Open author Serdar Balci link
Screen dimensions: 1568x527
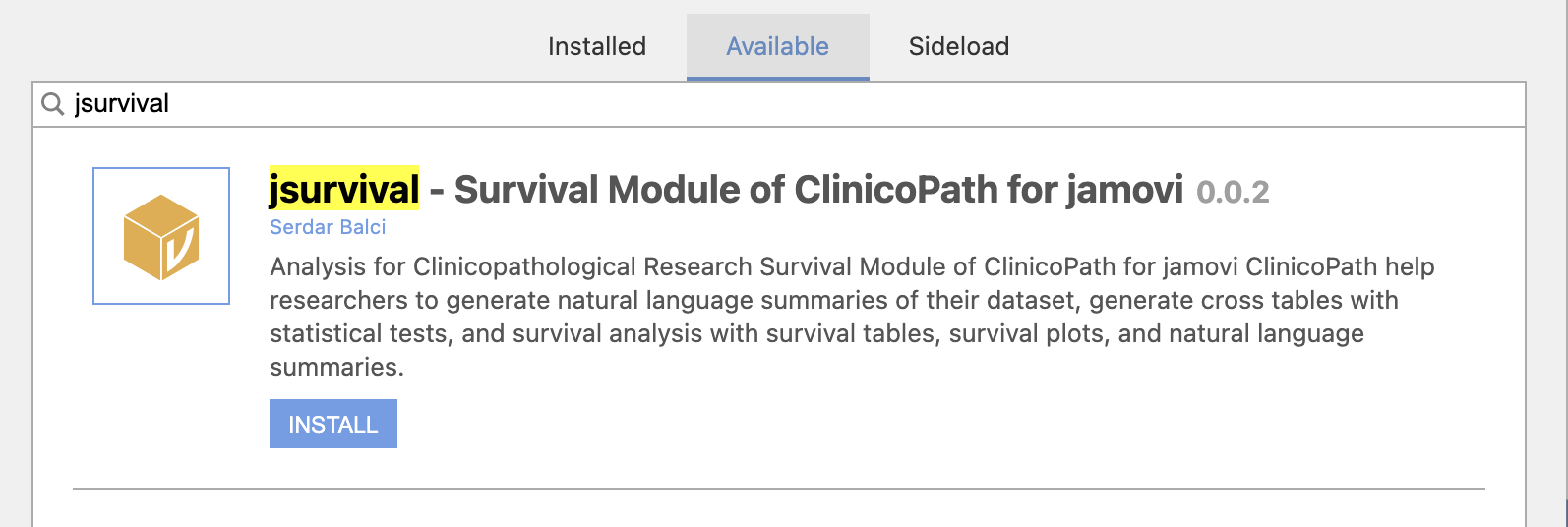click(x=328, y=227)
